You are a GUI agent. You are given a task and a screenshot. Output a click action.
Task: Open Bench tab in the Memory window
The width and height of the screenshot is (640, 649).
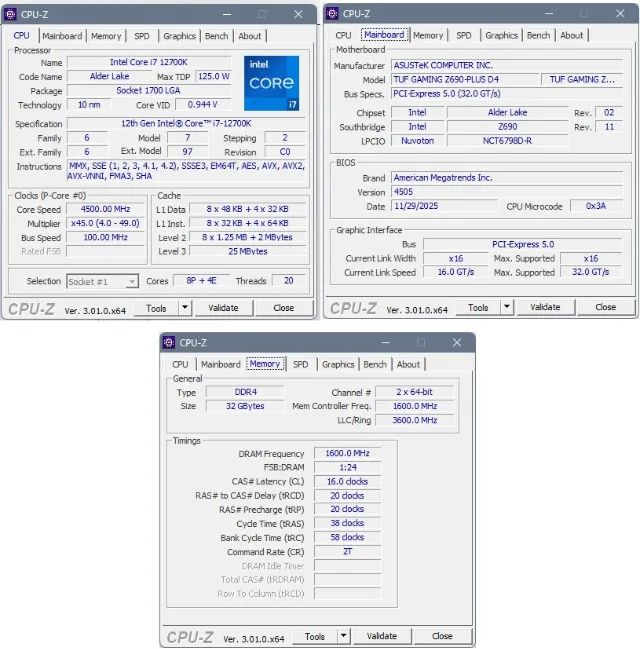tap(375, 364)
